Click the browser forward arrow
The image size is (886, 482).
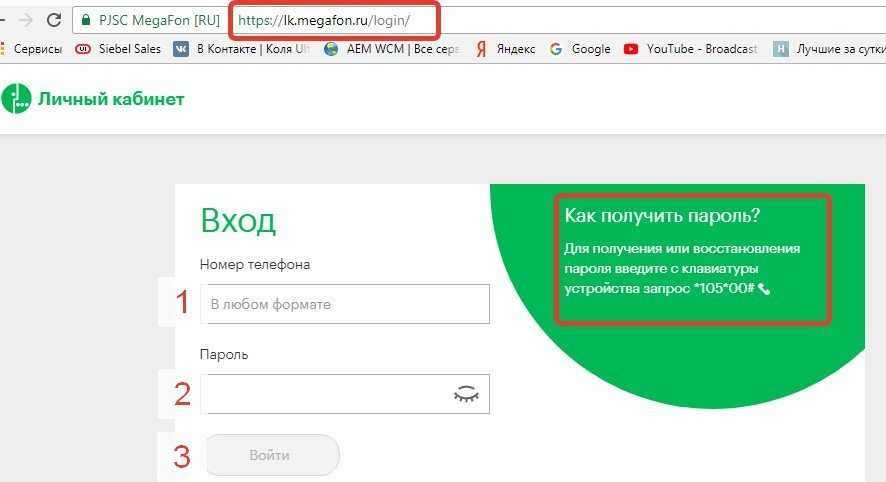(x=25, y=20)
